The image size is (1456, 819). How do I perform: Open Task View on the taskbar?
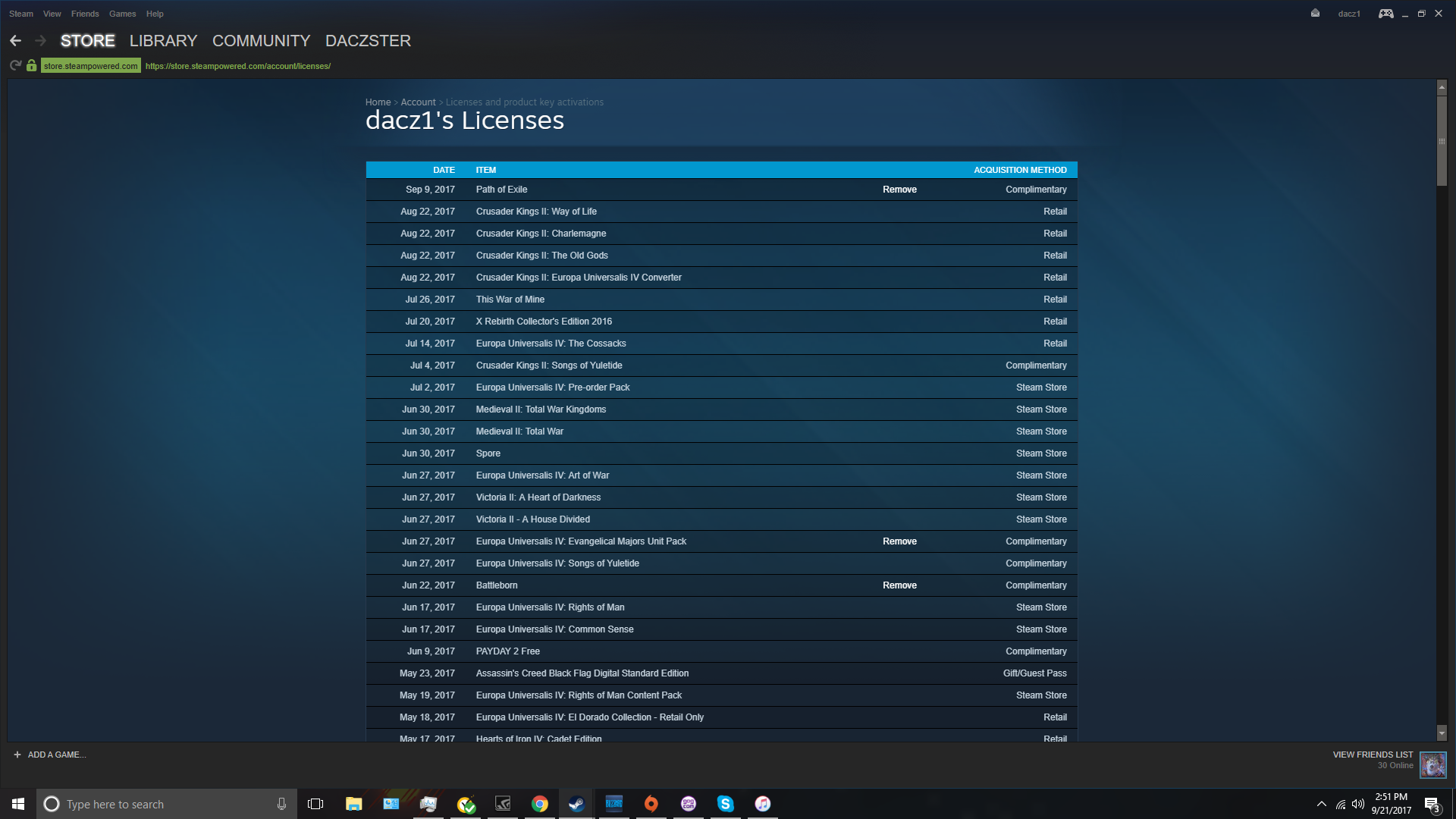[315, 804]
